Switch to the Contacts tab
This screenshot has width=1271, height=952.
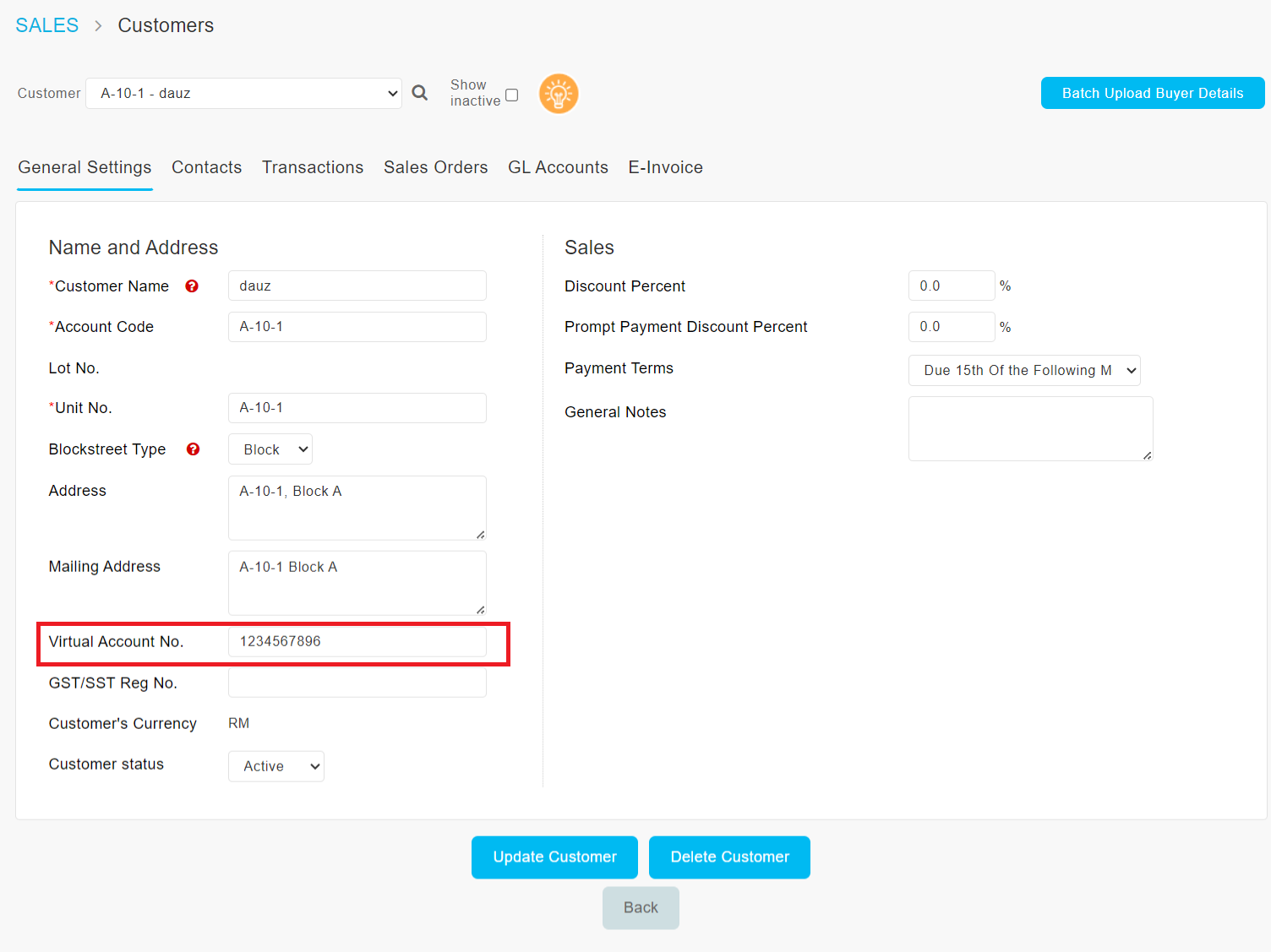coord(206,167)
